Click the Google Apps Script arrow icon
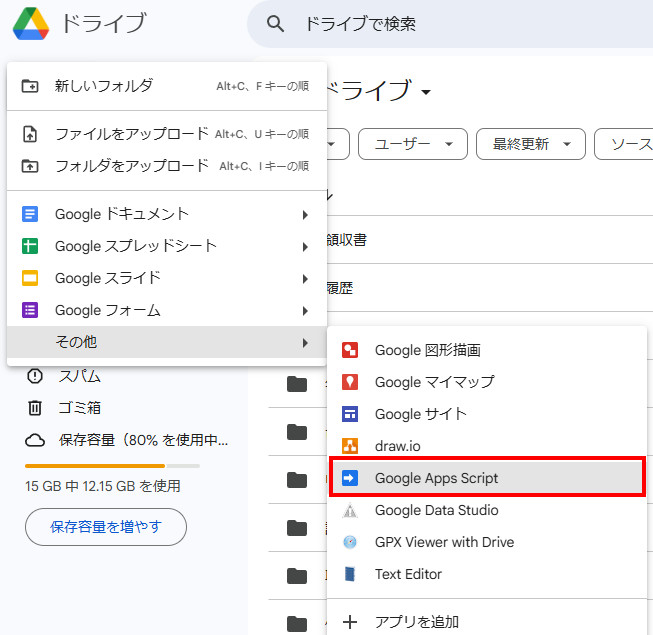Screen dimensions: 653x635 click(350, 478)
